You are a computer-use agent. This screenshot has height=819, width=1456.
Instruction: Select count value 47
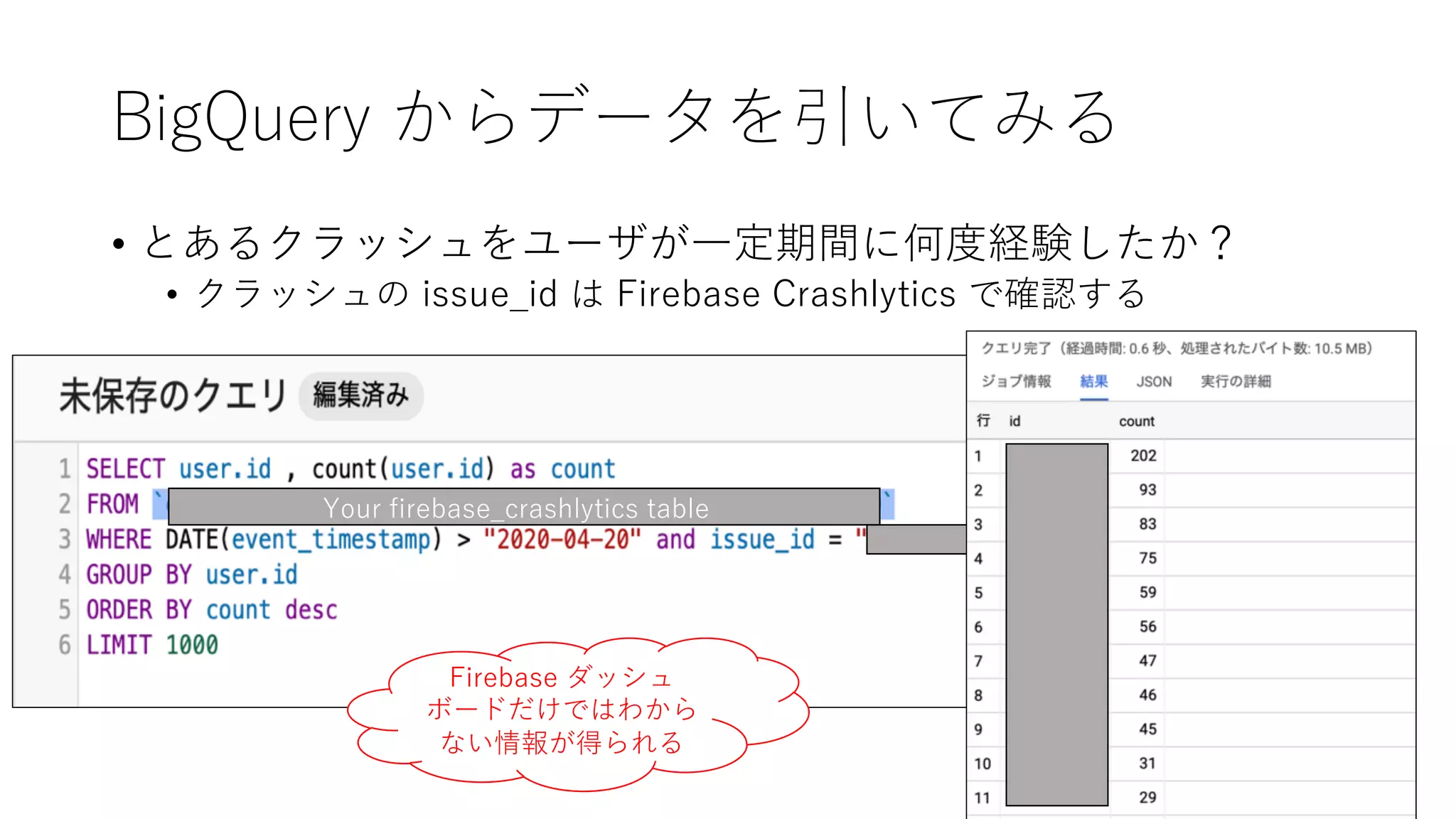(x=1147, y=660)
